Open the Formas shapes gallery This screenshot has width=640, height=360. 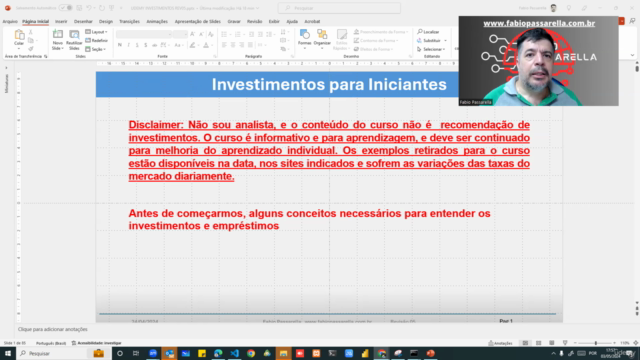(x=304, y=38)
